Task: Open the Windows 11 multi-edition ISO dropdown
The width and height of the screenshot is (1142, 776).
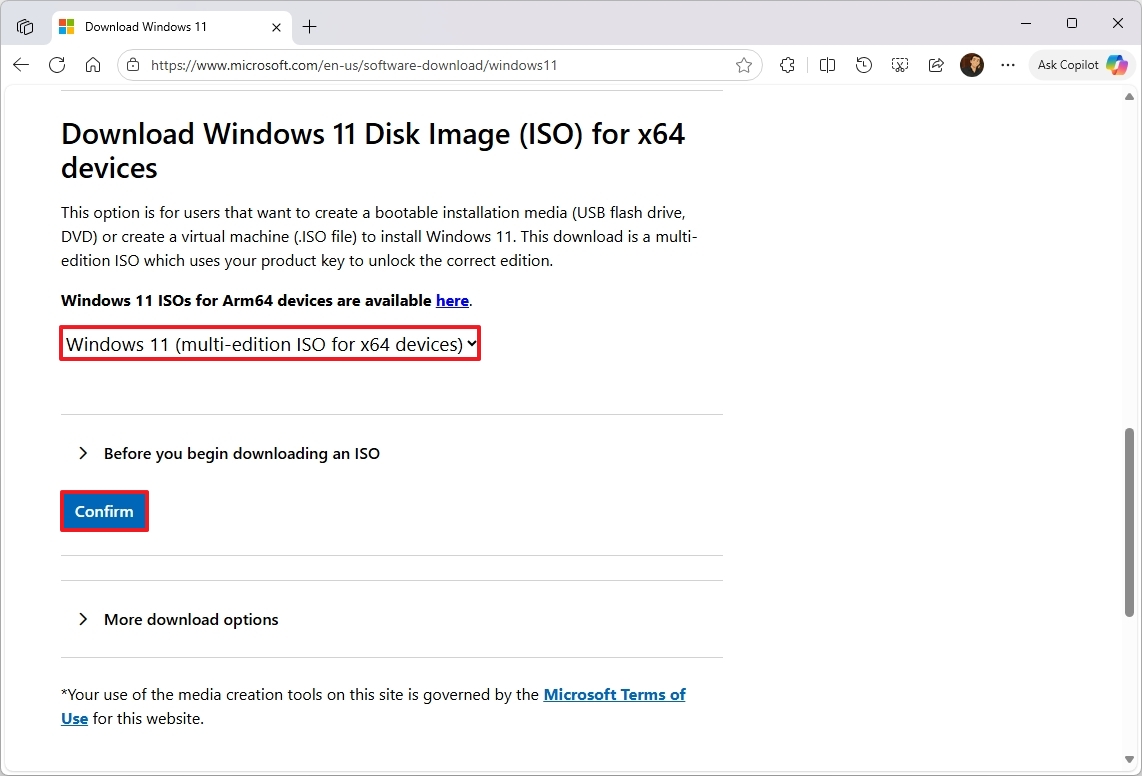Action: coord(269,343)
